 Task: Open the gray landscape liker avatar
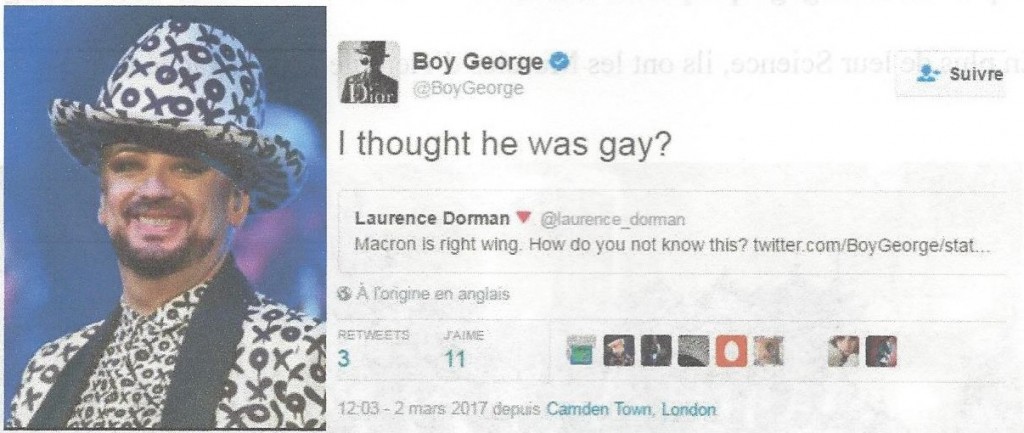click(692, 352)
